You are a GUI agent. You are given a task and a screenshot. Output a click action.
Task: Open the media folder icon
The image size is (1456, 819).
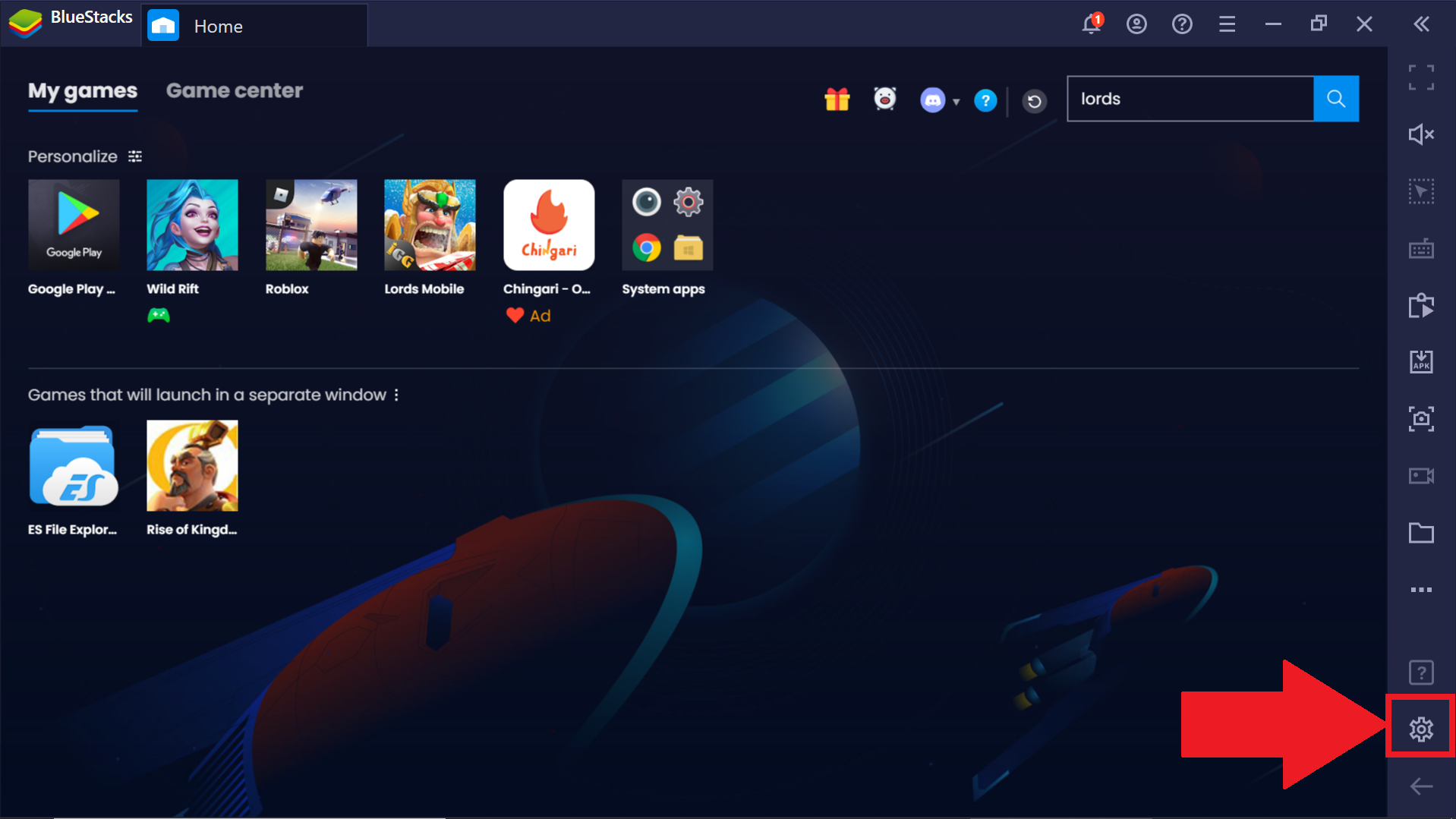(1421, 533)
